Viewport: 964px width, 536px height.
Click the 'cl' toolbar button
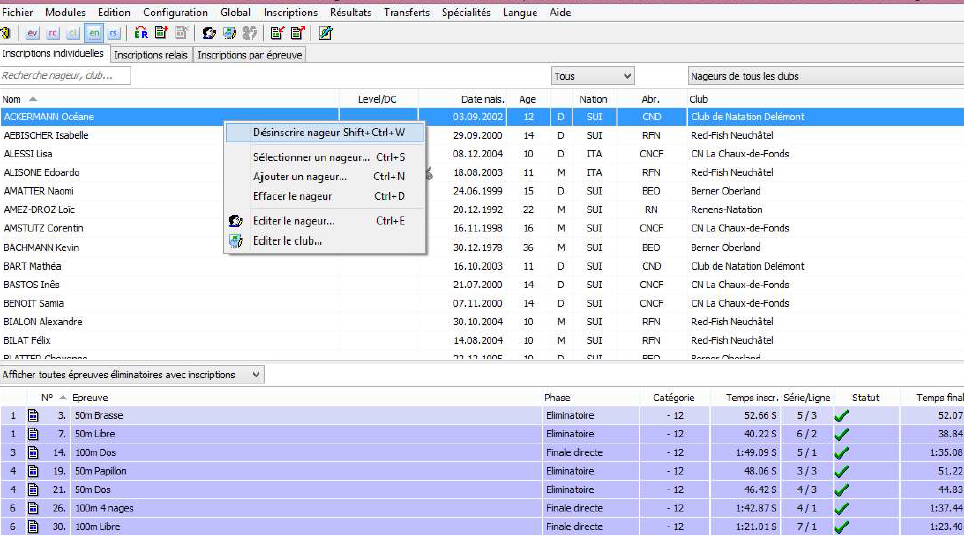tap(72, 33)
